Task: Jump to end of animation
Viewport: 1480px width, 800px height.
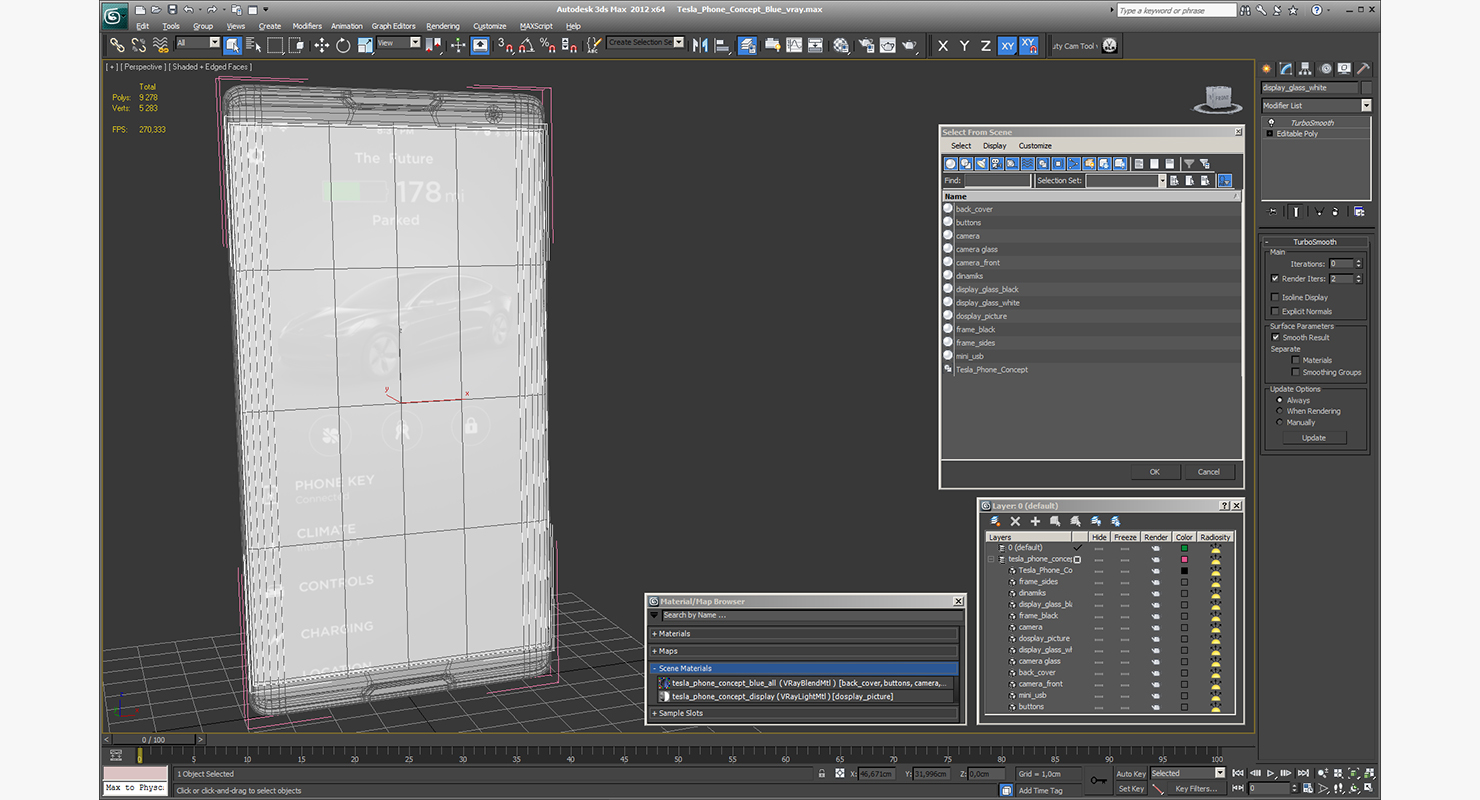Action: (x=1301, y=773)
